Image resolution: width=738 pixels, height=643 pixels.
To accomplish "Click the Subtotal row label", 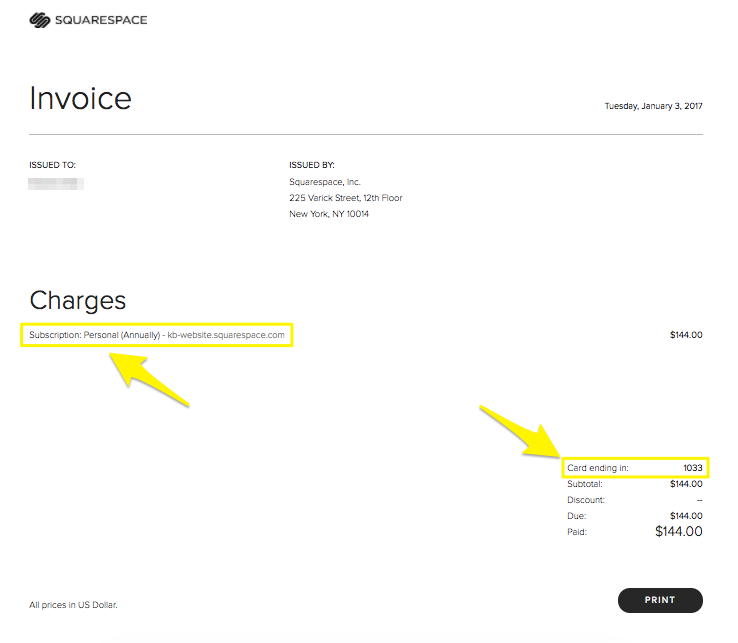I will coord(585,484).
